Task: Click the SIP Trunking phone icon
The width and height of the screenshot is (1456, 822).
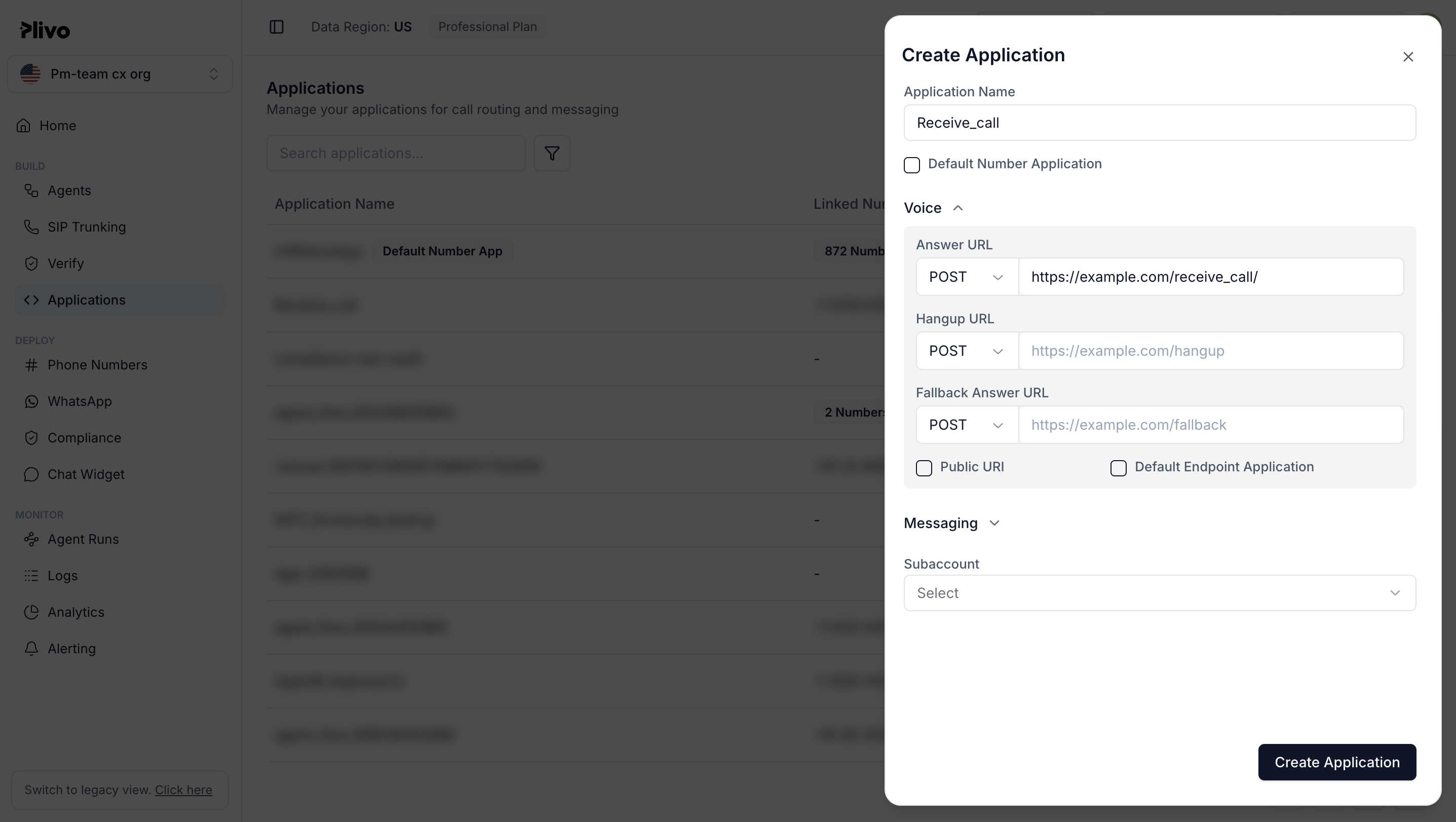Action: click(31, 227)
